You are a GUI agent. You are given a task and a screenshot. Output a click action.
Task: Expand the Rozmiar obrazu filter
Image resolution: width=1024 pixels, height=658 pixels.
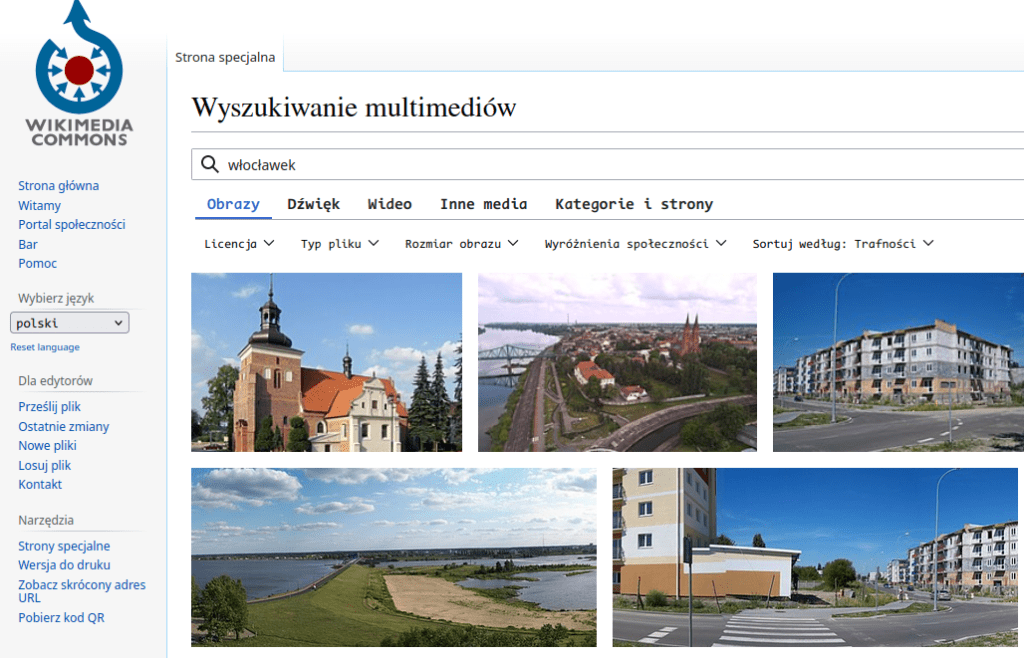[461, 243]
